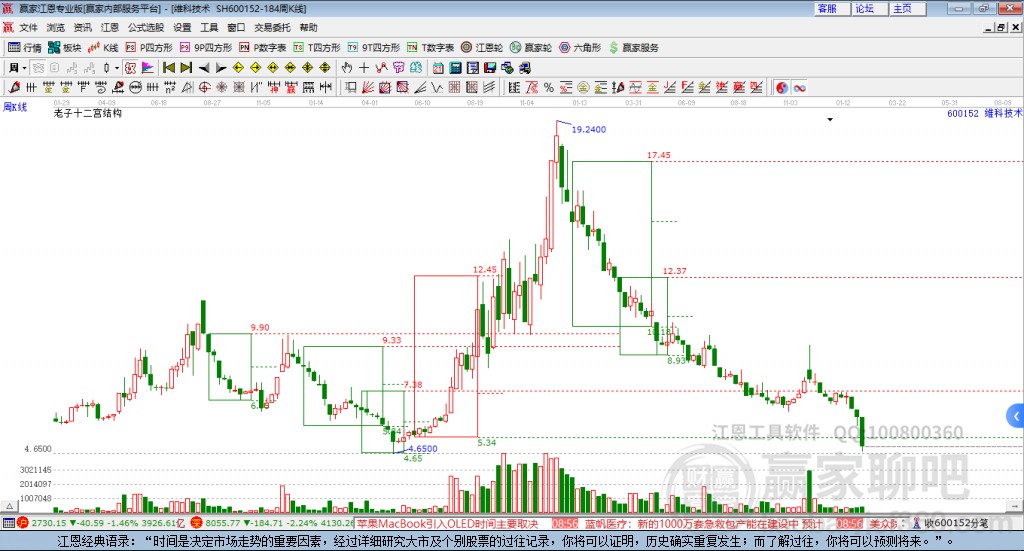Jump to the first bar with the skip-to-start arrow
The image size is (1024, 551).
[x=168, y=68]
